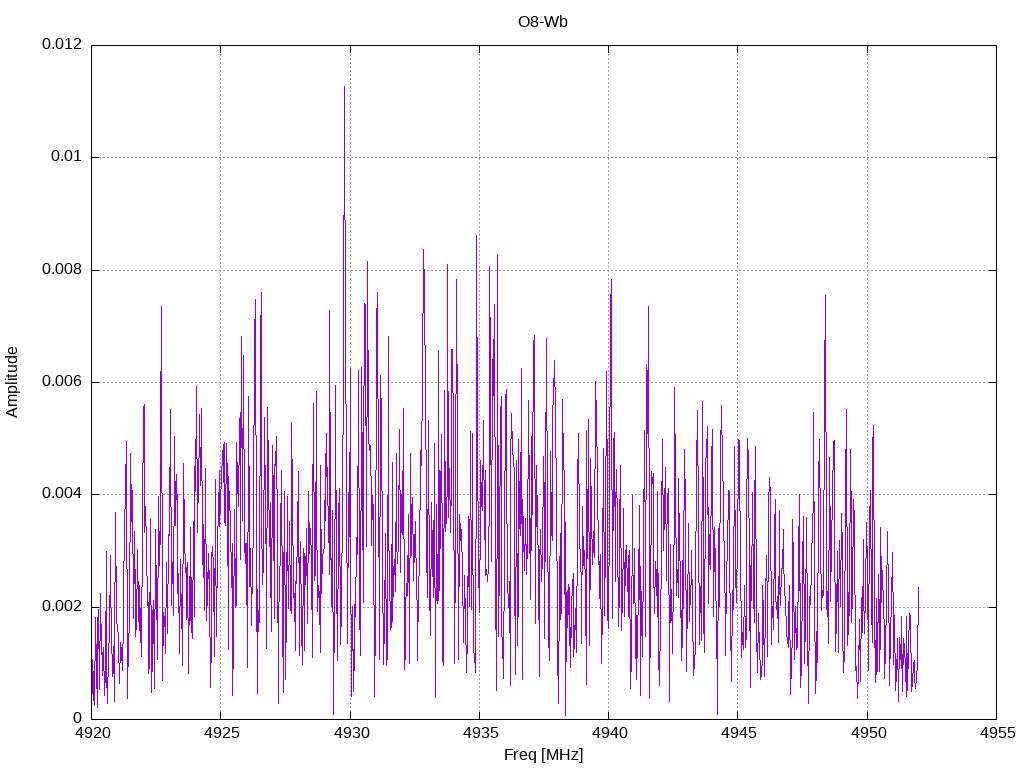Click the Amplitude y-axis label
Viewport: 1024px width, 768px height.
(x=12, y=382)
